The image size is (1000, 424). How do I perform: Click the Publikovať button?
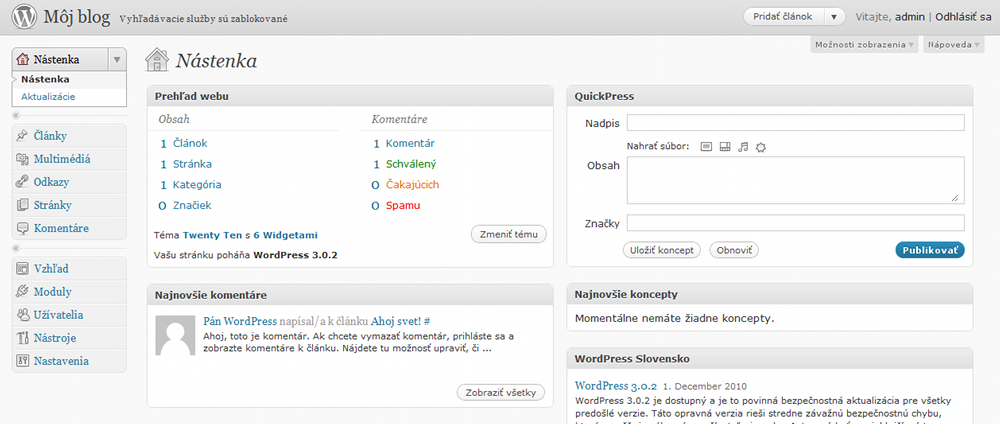[x=930, y=250]
